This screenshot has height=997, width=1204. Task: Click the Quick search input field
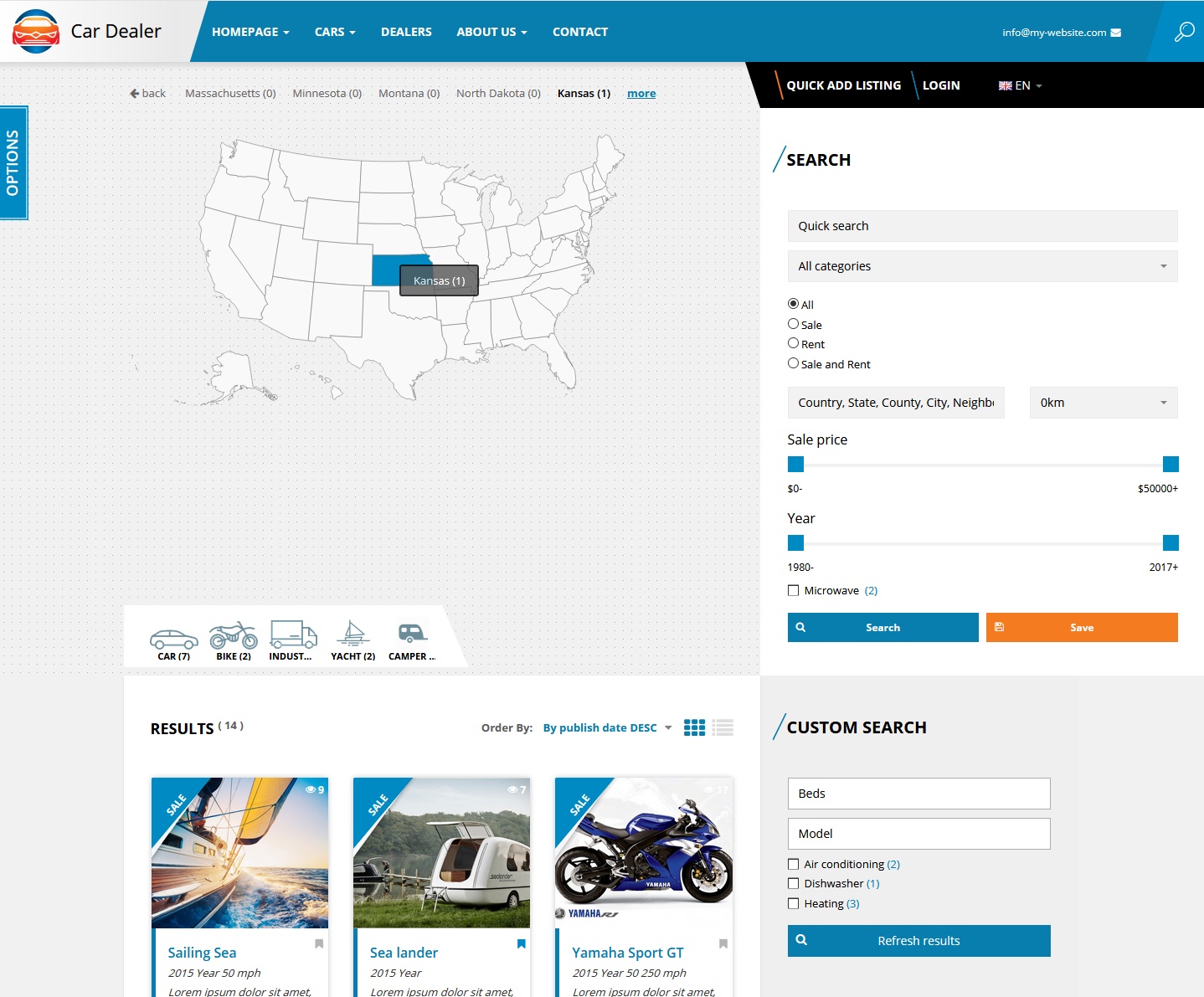pos(981,226)
